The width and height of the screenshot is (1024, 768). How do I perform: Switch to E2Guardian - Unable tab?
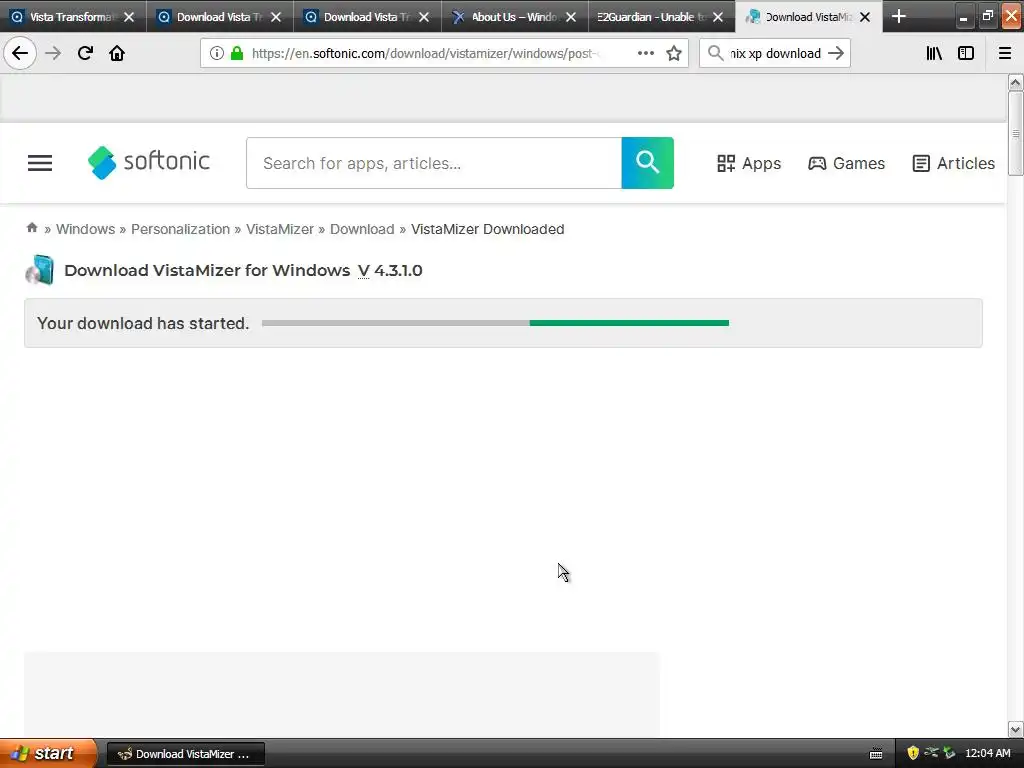click(x=661, y=17)
